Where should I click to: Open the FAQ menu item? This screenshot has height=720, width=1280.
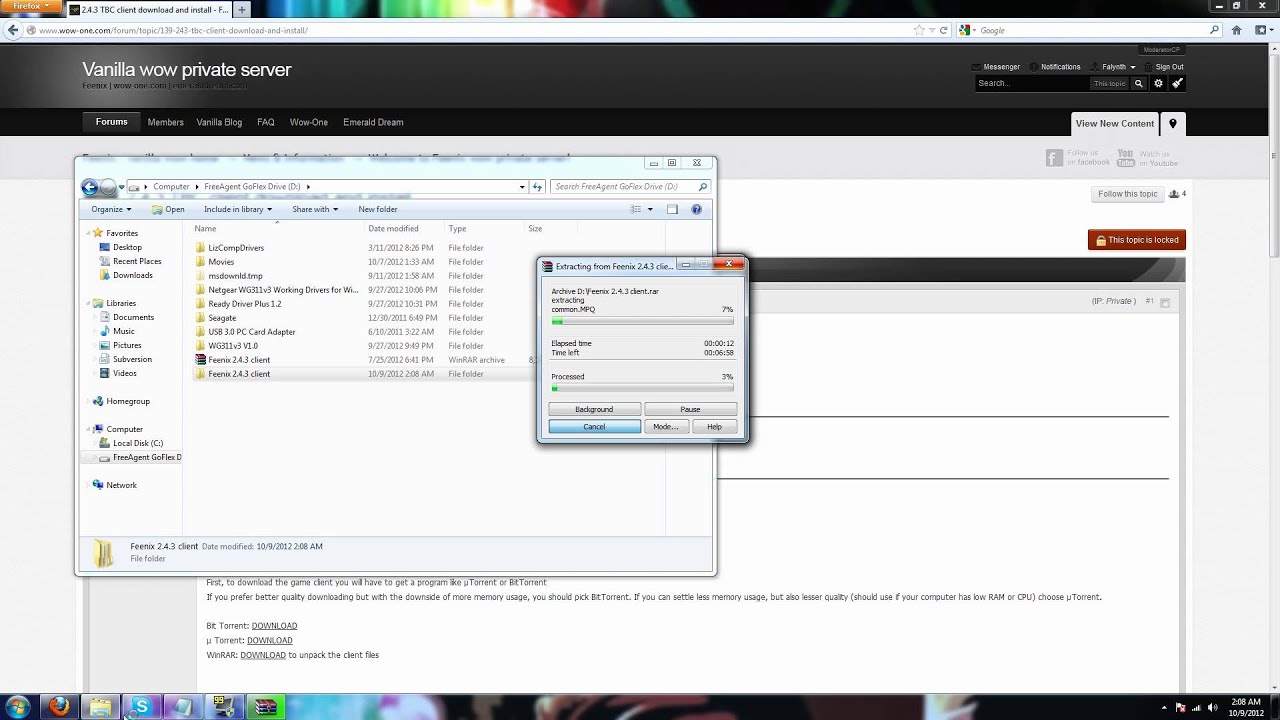265,122
